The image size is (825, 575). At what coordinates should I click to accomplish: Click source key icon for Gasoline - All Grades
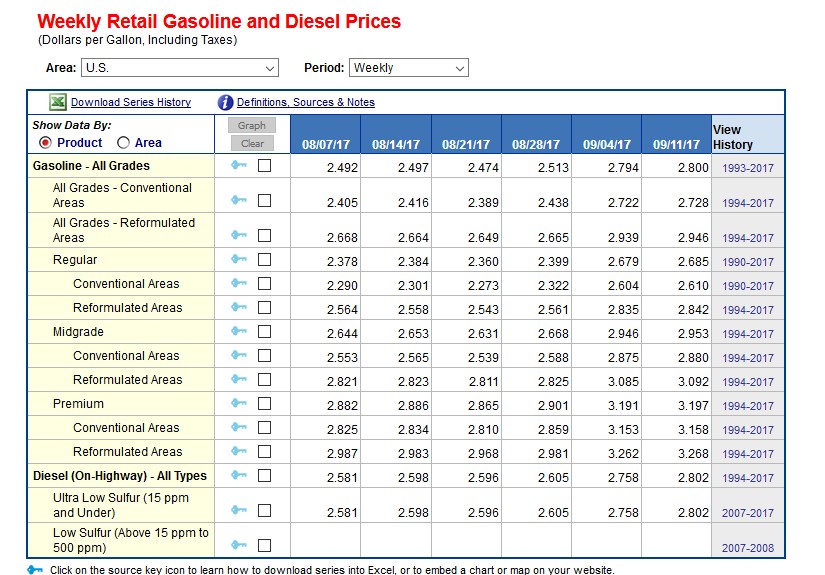pyautogui.click(x=238, y=166)
